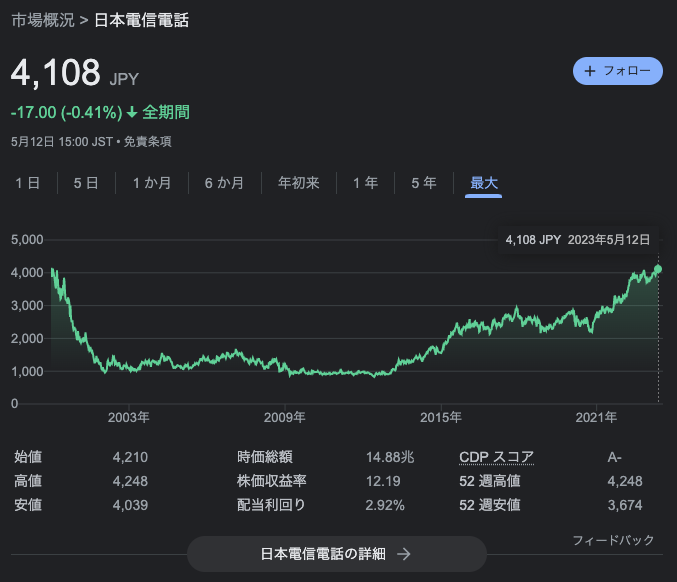This screenshot has height=582, width=677.
Task: Click the CDP スコア label
Action: 497,457
